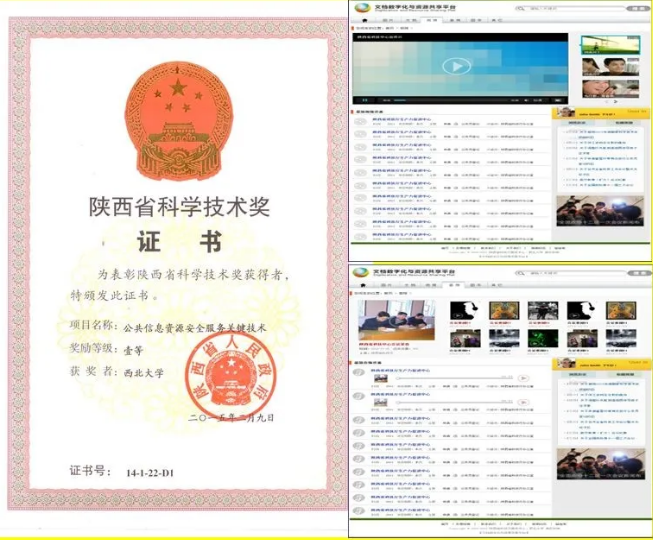Play the first audio row's round play button
The height and width of the screenshot is (540, 653).
tap(523, 378)
